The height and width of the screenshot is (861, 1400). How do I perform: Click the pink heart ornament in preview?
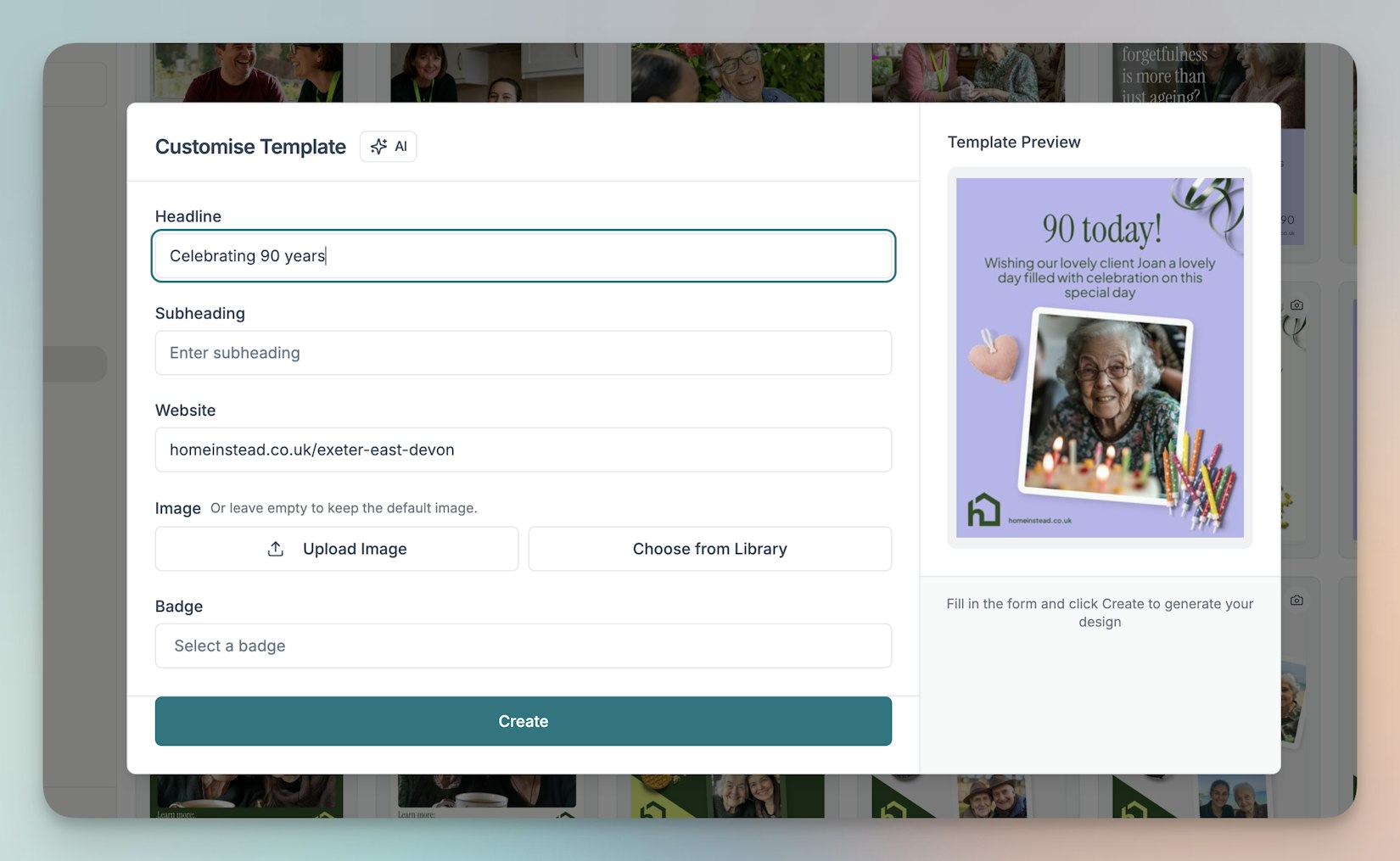pyautogui.click(x=994, y=355)
